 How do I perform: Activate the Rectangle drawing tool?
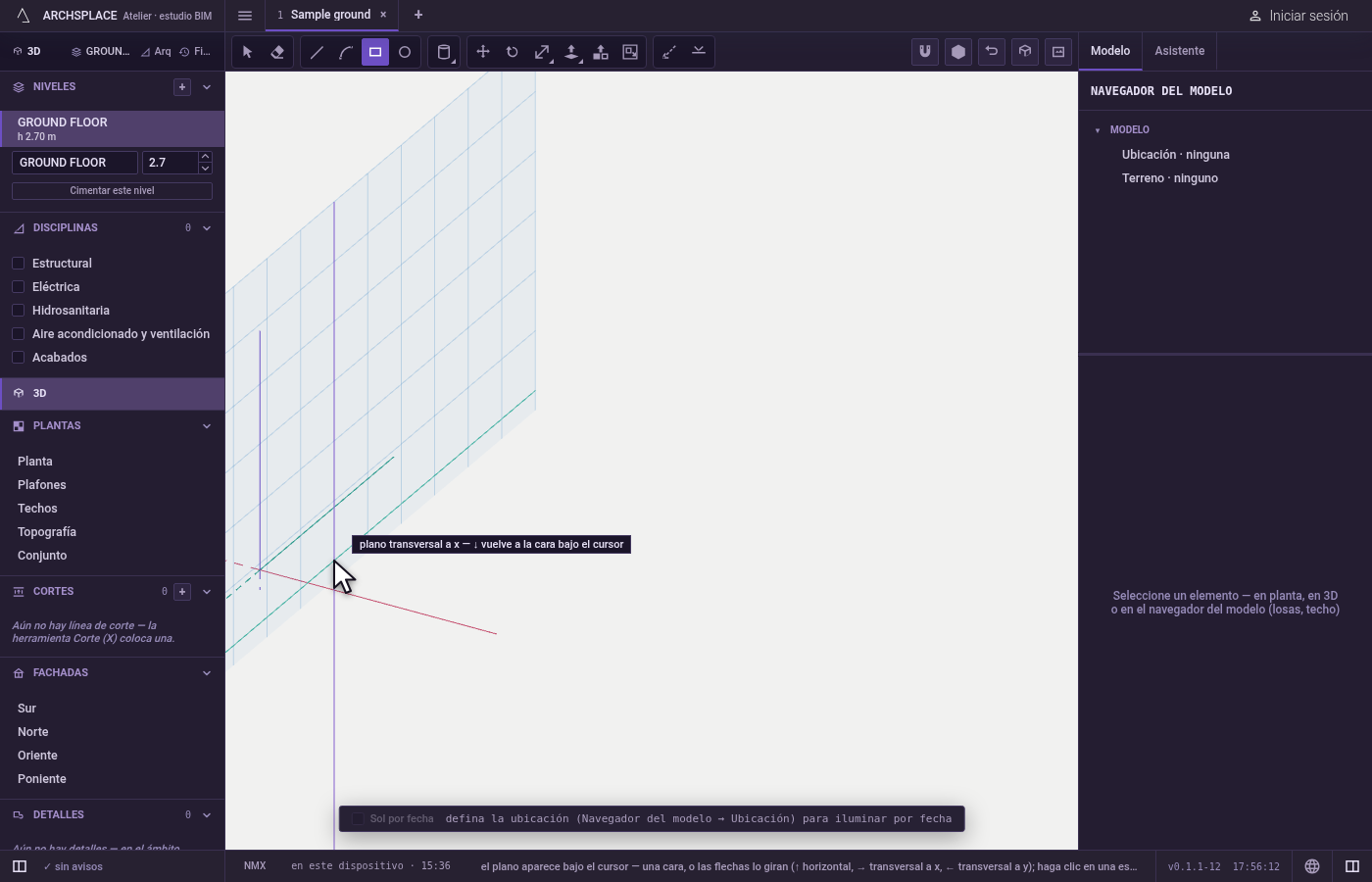point(375,52)
